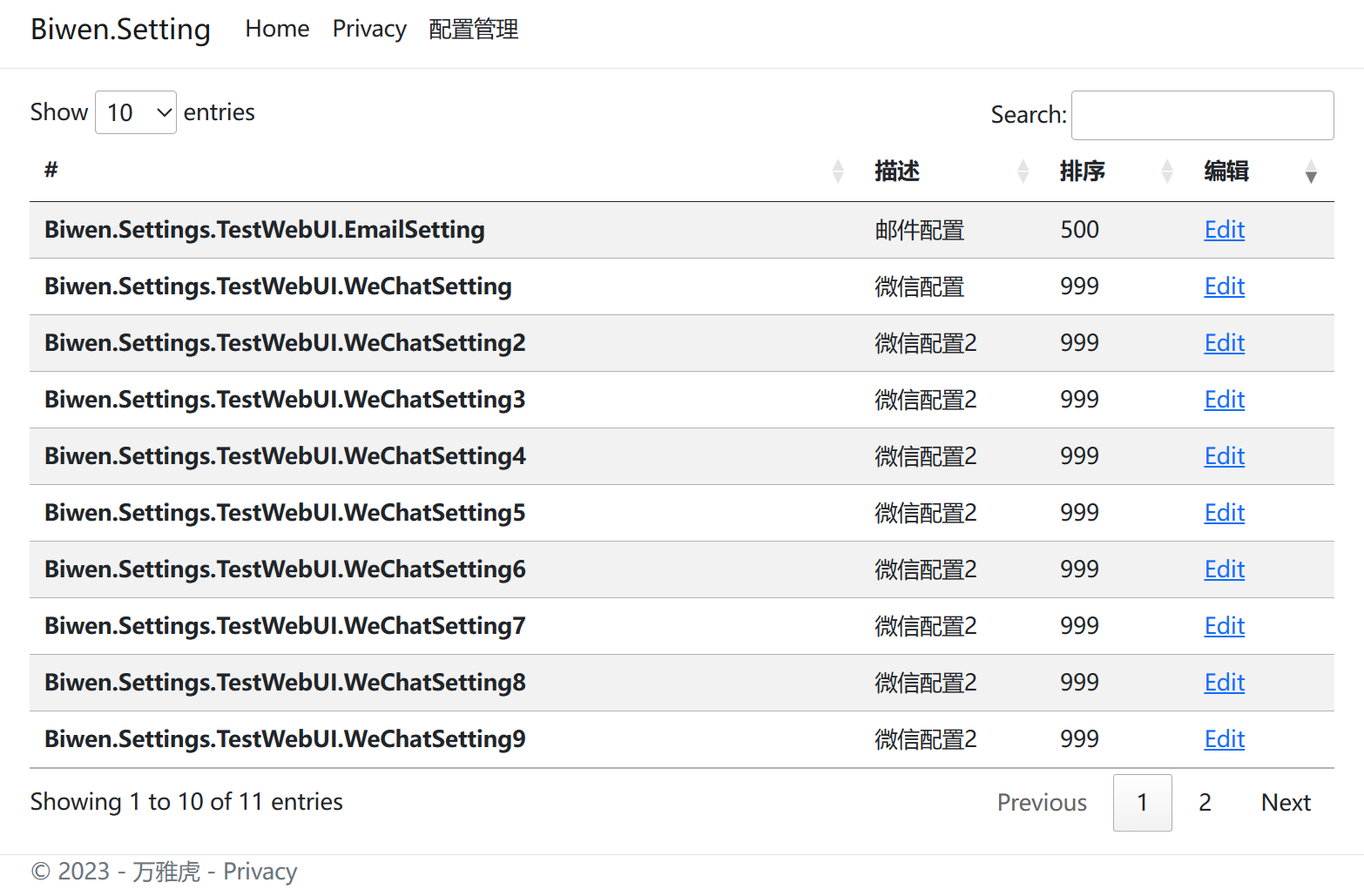
Task: Navigate to the 配置管理 menu
Action: [473, 29]
